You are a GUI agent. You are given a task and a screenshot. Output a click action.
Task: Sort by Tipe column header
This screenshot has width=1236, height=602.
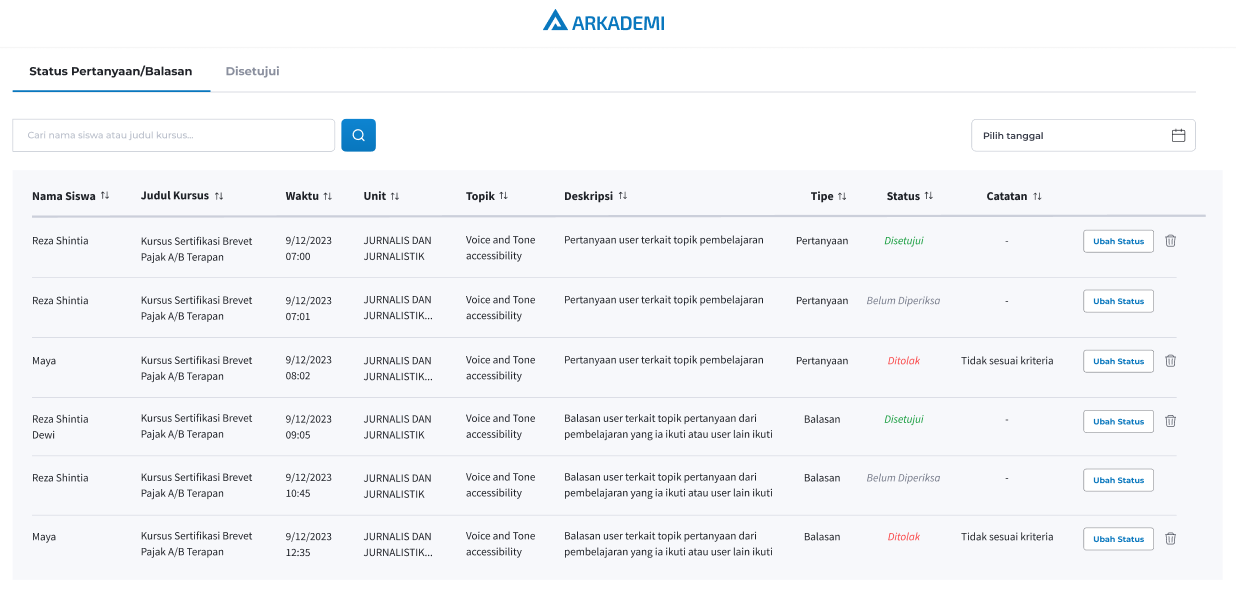click(x=842, y=196)
